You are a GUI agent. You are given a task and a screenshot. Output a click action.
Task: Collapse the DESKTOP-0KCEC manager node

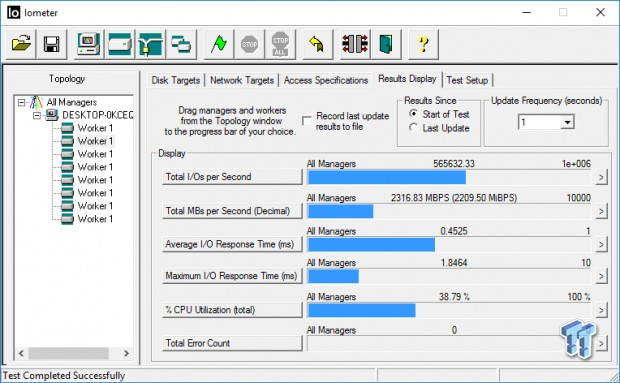tap(37, 115)
